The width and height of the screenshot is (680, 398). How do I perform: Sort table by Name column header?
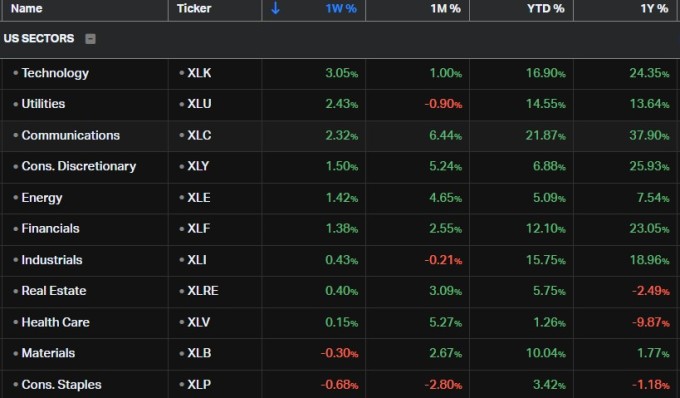coord(26,8)
